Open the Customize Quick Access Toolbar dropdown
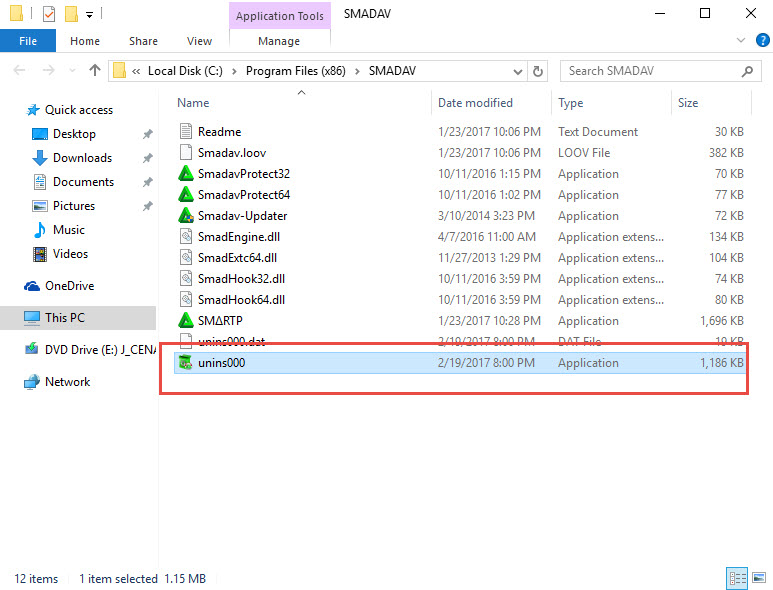The width and height of the screenshot is (773, 590). point(89,15)
